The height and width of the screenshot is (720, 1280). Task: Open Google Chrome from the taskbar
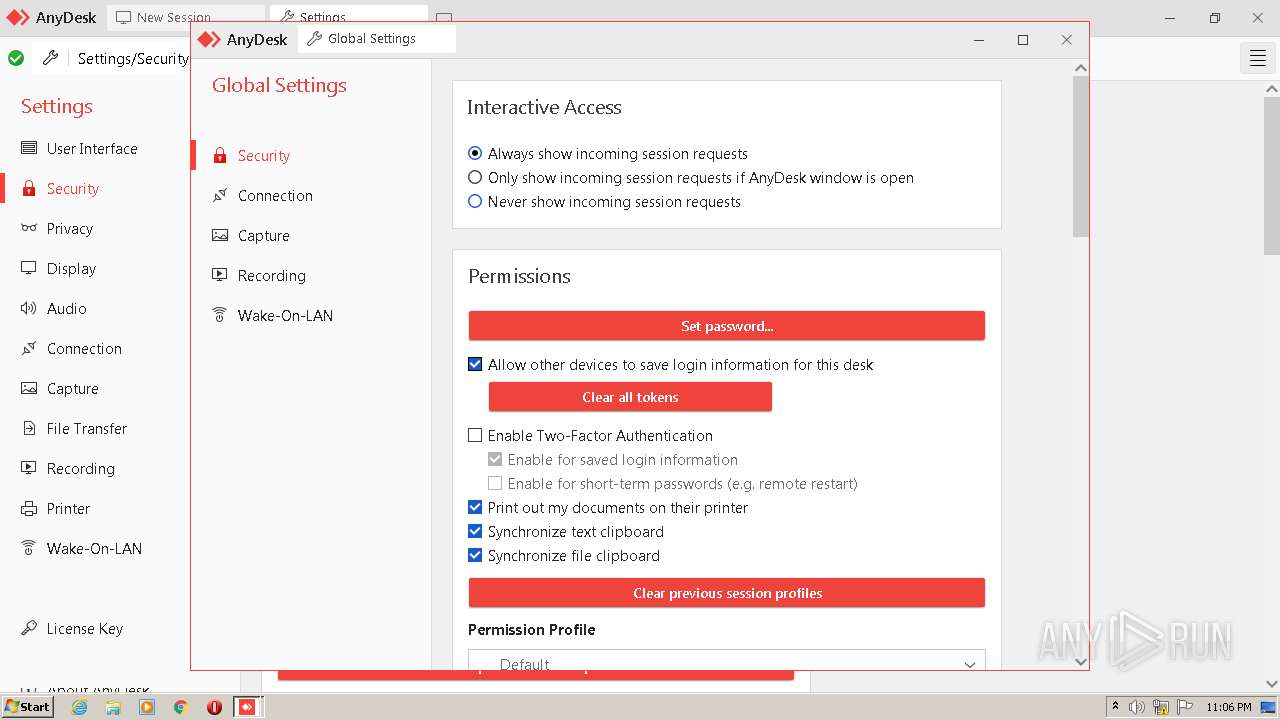pyautogui.click(x=180, y=707)
